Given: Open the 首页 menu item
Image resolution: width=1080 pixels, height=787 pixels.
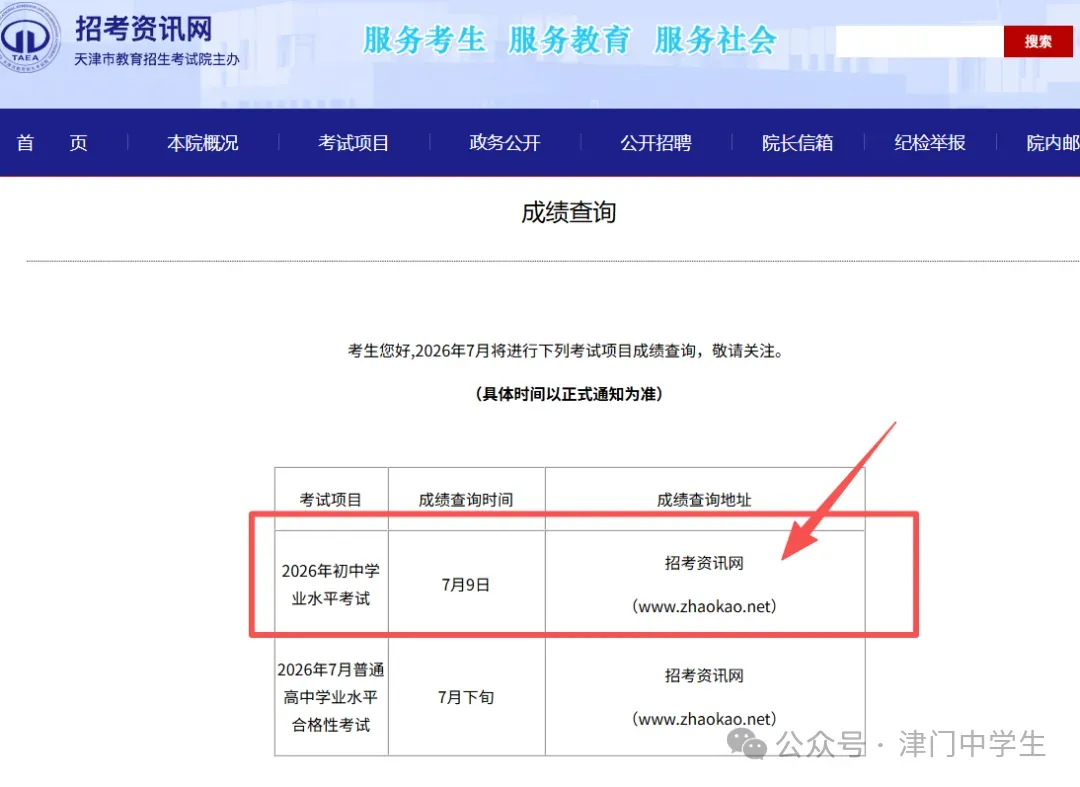Looking at the screenshot, I should point(52,143).
